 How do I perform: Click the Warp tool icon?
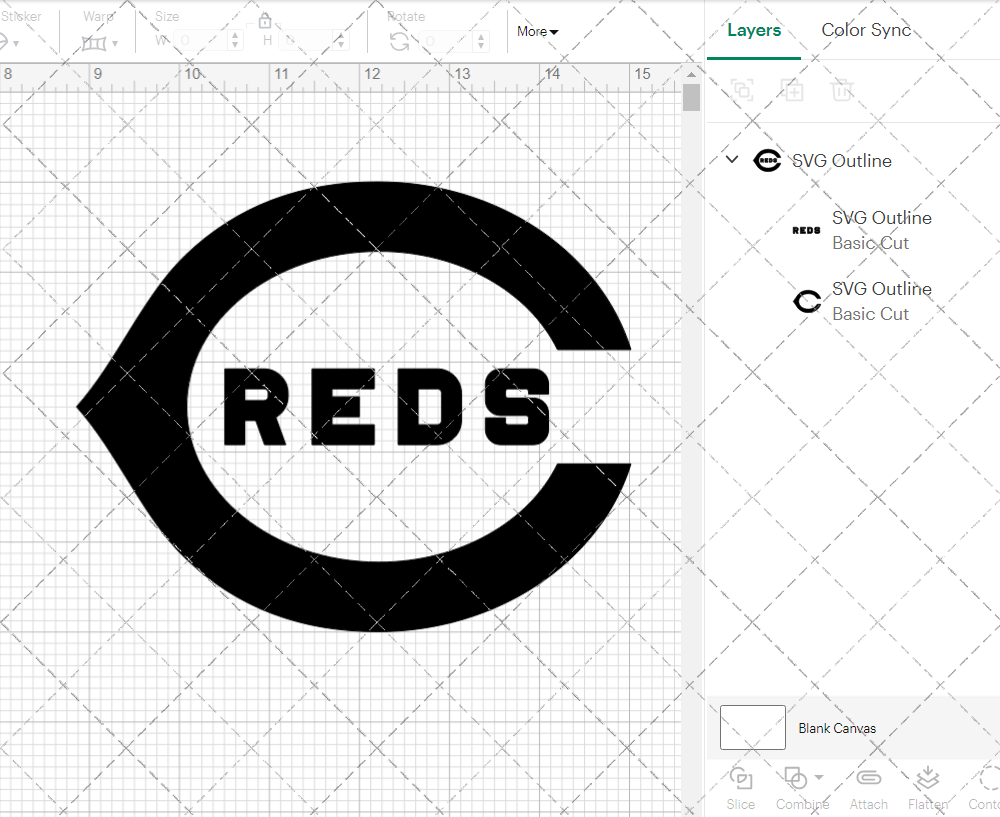[x=94, y=43]
